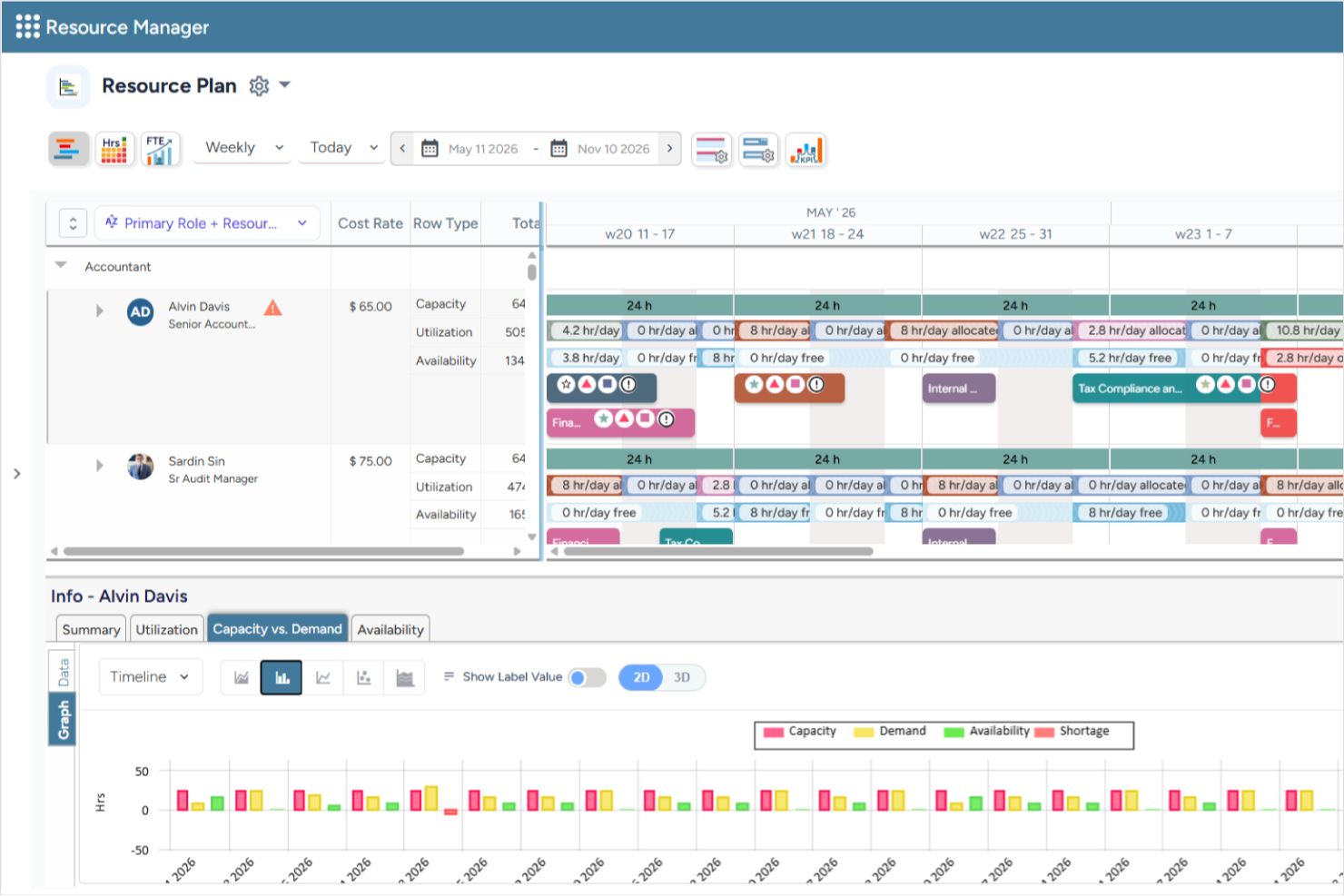Switch the chart to 2D mode
Viewport: 1344px width, 896px height.
(x=641, y=678)
